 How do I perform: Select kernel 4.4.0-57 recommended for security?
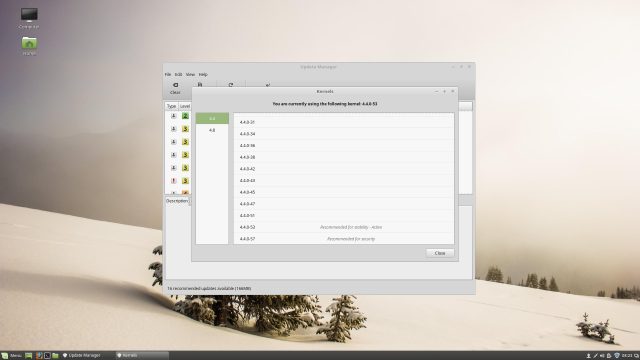click(344, 239)
